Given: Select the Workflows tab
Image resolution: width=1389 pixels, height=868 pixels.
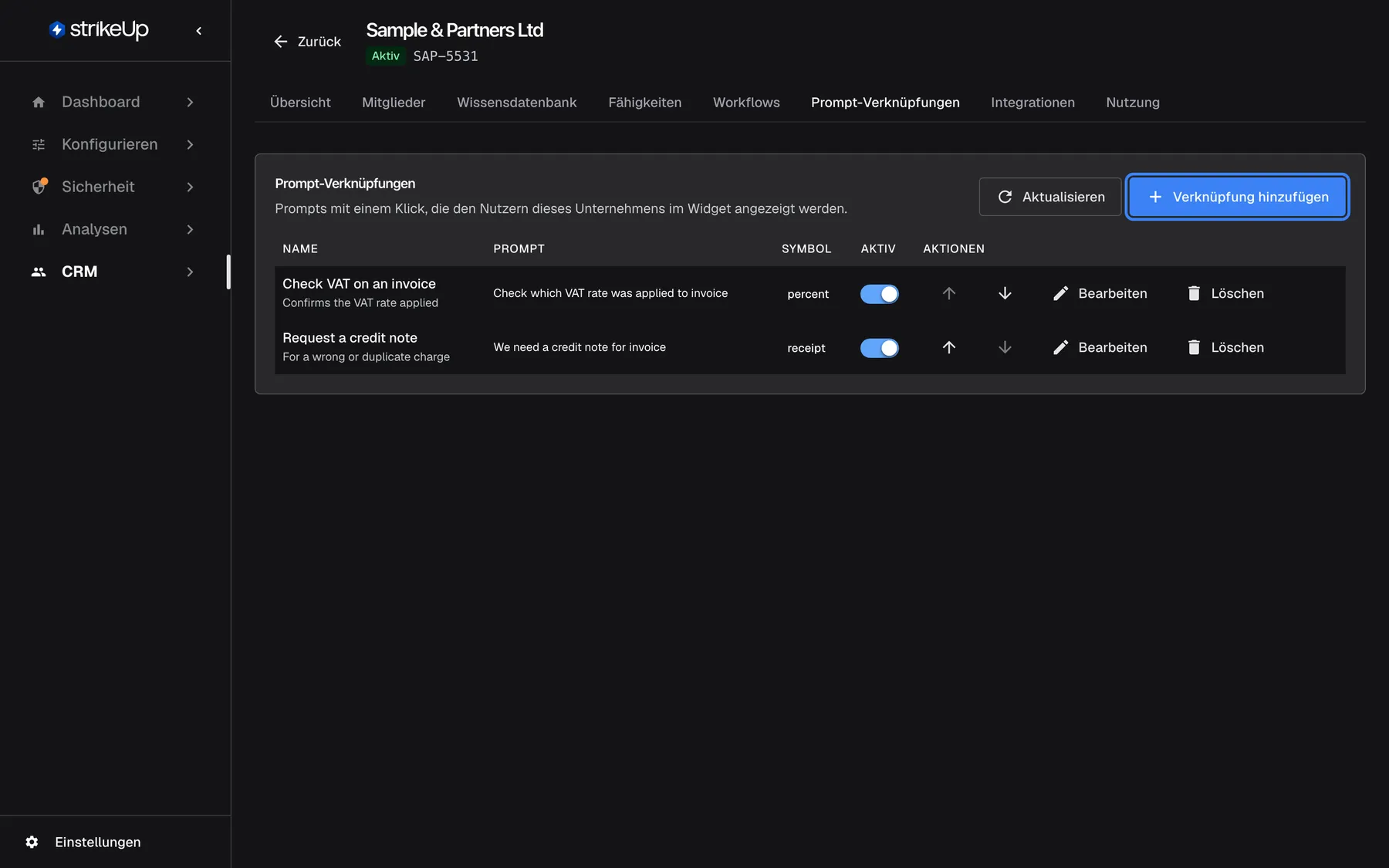Looking at the screenshot, I should 746,103.
